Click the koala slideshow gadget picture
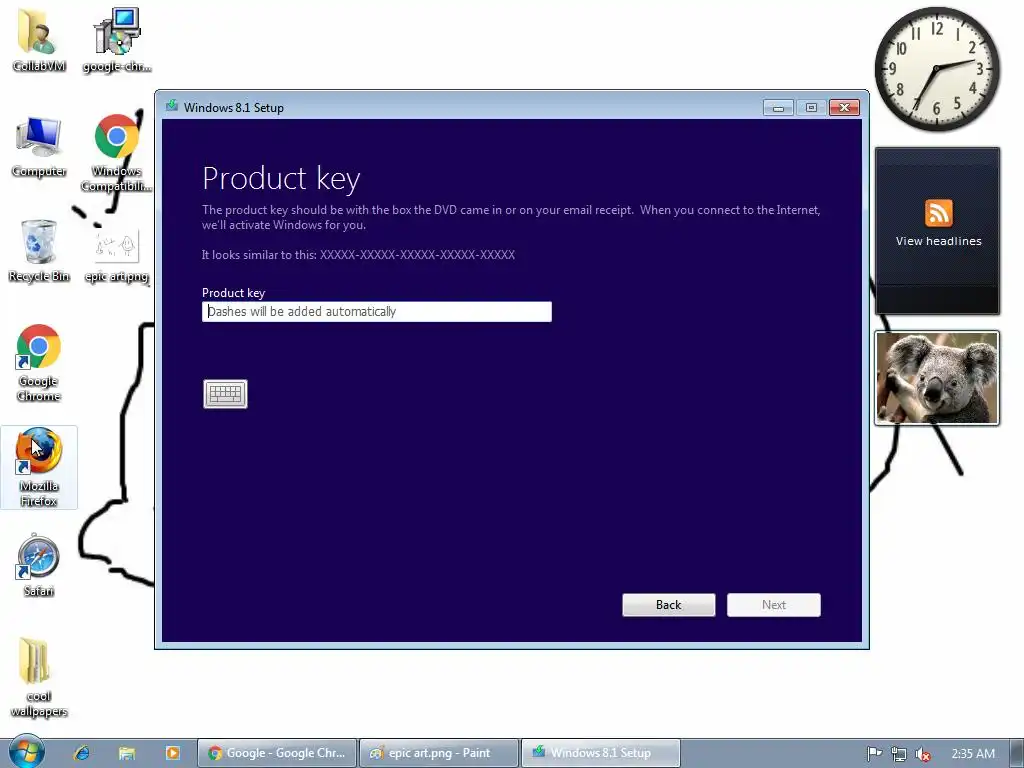Image resolution: width=1024 pixels, height=768 pixels. coord(937,378)
